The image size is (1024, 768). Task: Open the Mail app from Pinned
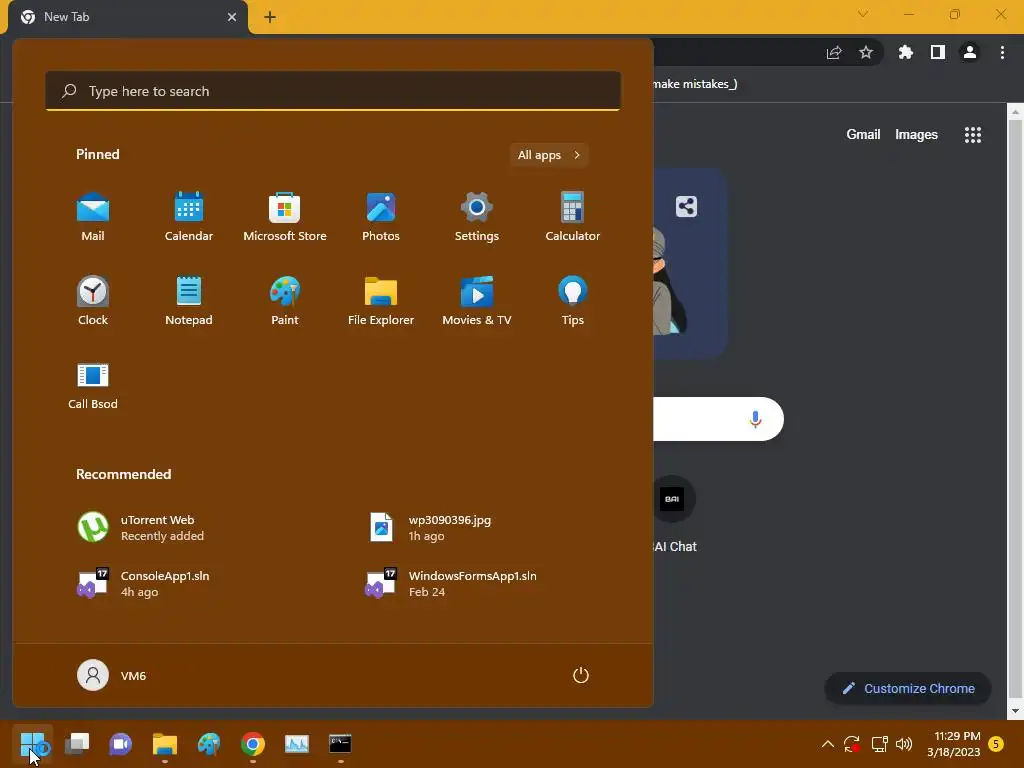point(93,217)
